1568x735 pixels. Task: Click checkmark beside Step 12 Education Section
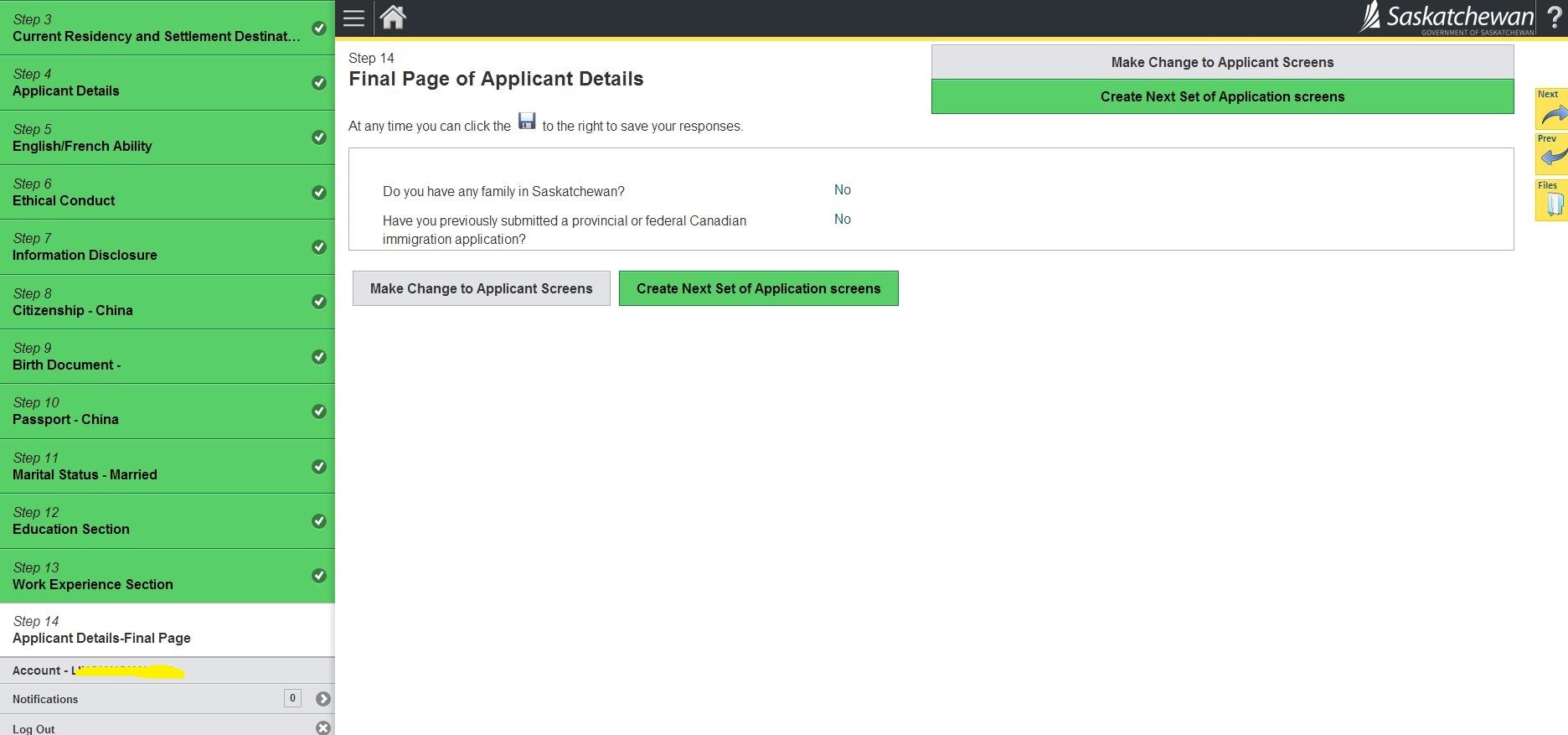pyautogui.click(x=319, y=521)
